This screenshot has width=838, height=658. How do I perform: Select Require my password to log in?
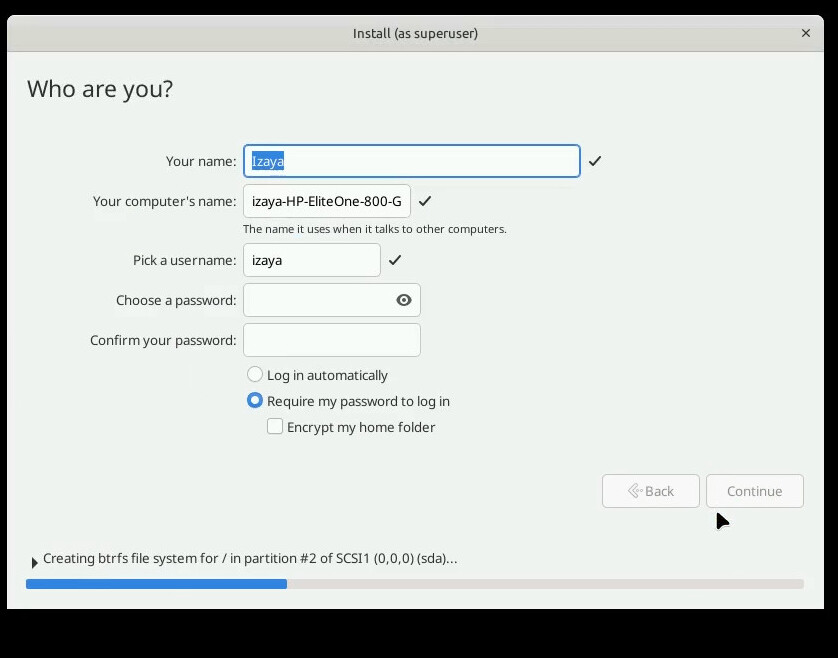click(x=255, y=401)
